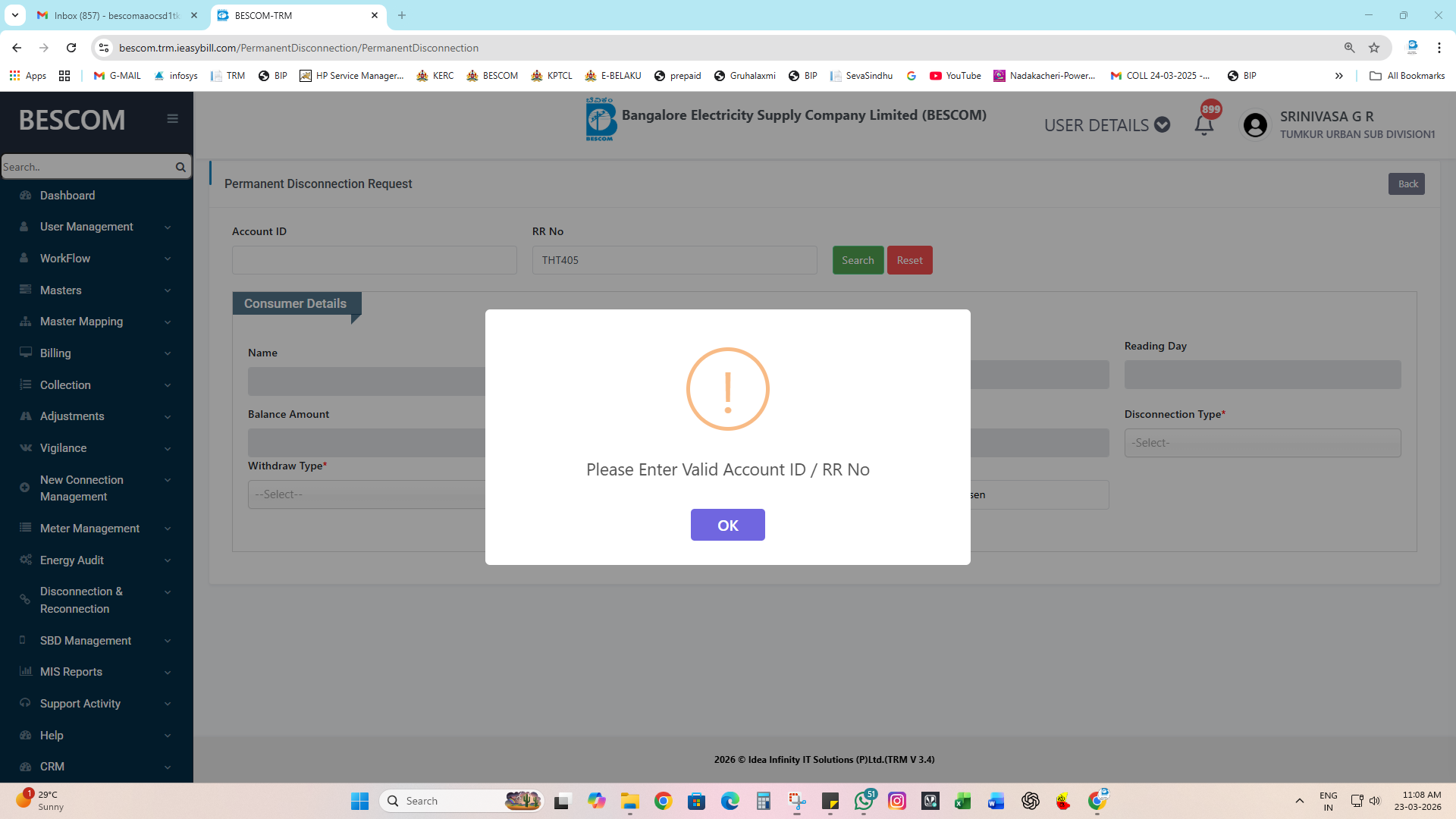Reload the page using refresh icon
The image size is (1456, 819).
point(71,48)
